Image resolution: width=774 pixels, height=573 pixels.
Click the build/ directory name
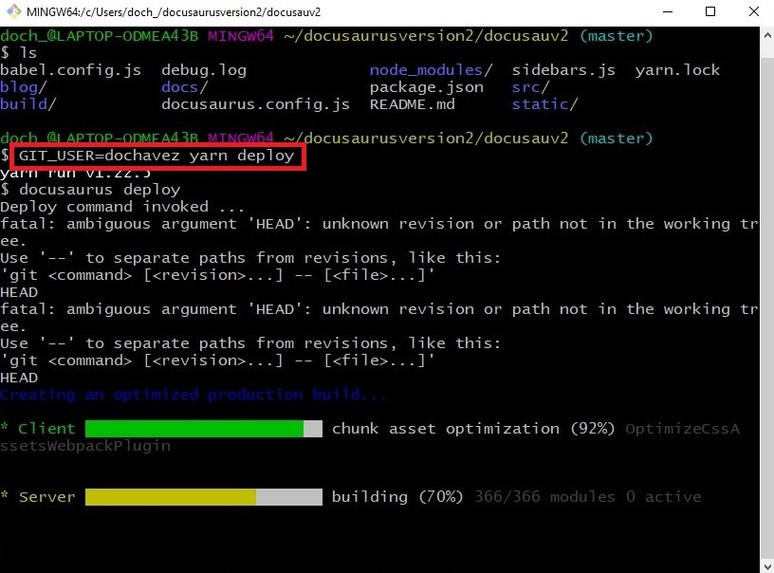28,105
